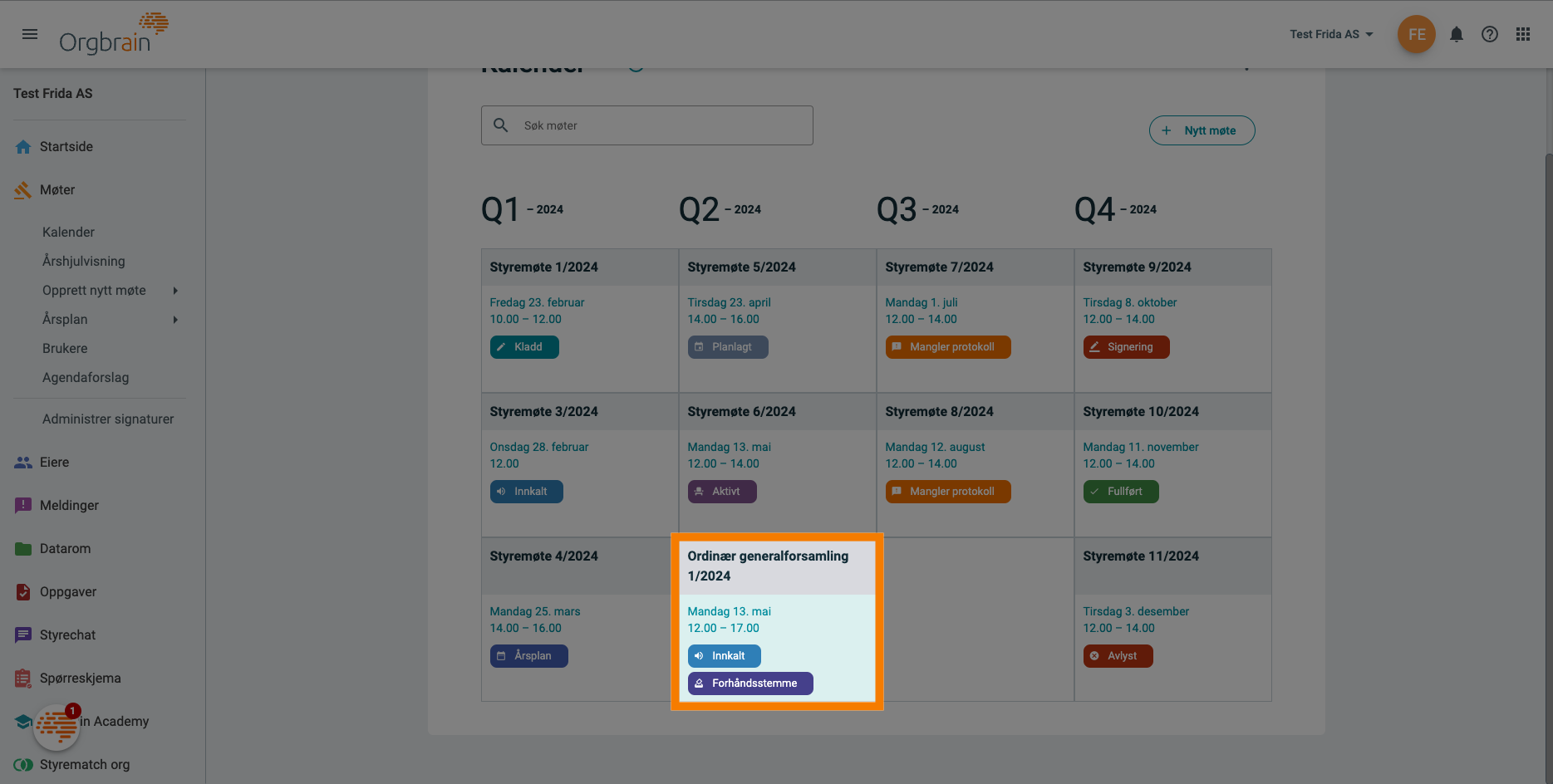This screenshot has height=784, width=1553.
Task: Open the help question mark icon
Action: 1490,34
